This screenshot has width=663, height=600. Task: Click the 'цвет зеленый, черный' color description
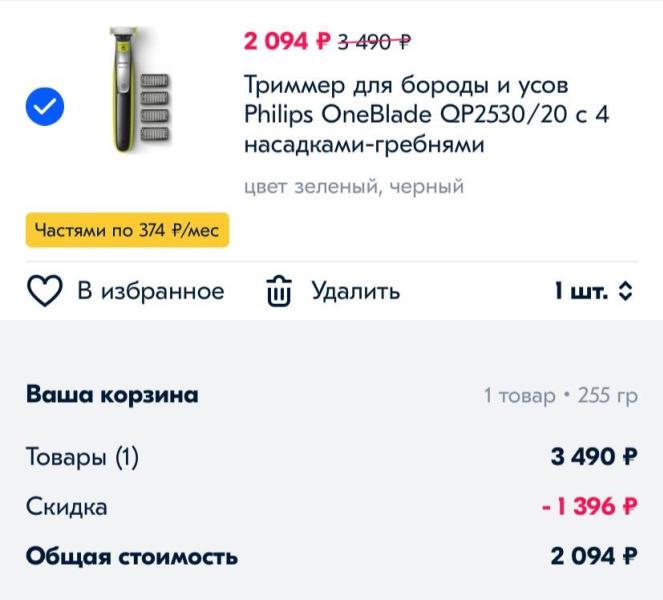(x=354, y=187)
